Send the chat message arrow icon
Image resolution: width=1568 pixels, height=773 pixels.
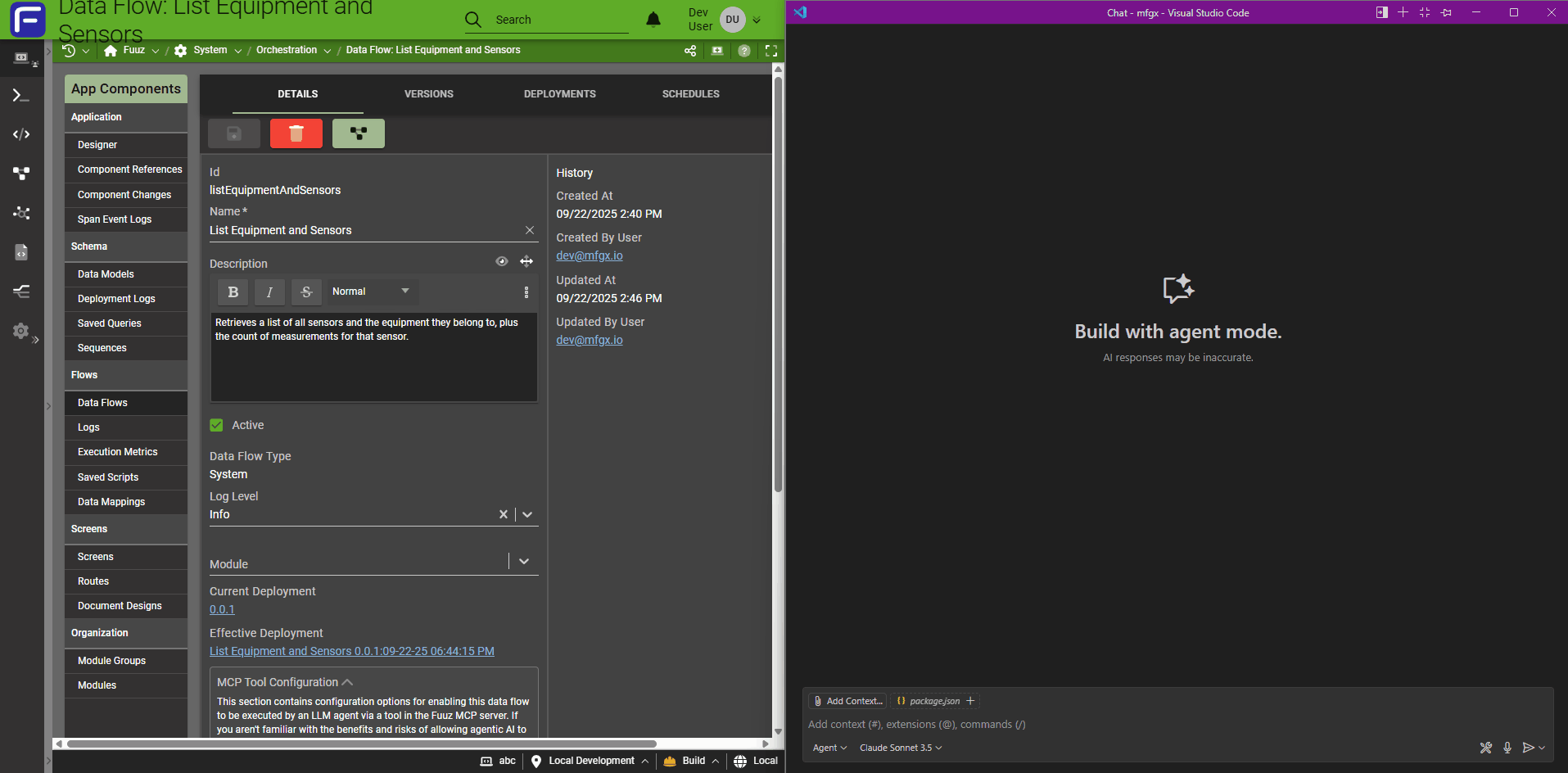(x=1527, y=748)
